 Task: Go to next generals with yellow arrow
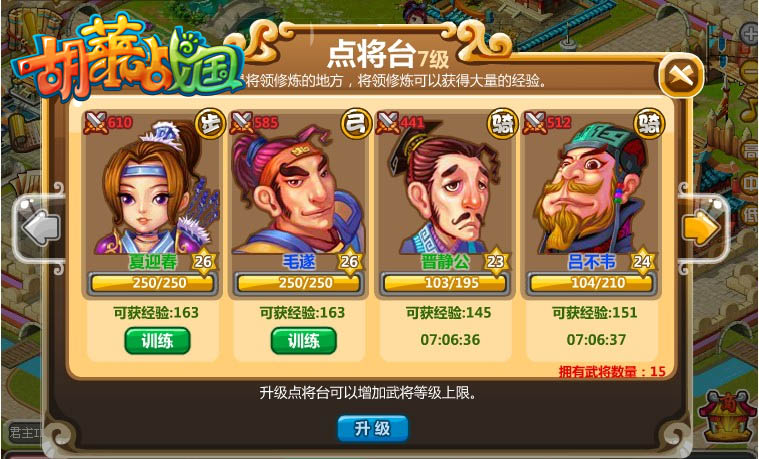(x=701, y=228)
